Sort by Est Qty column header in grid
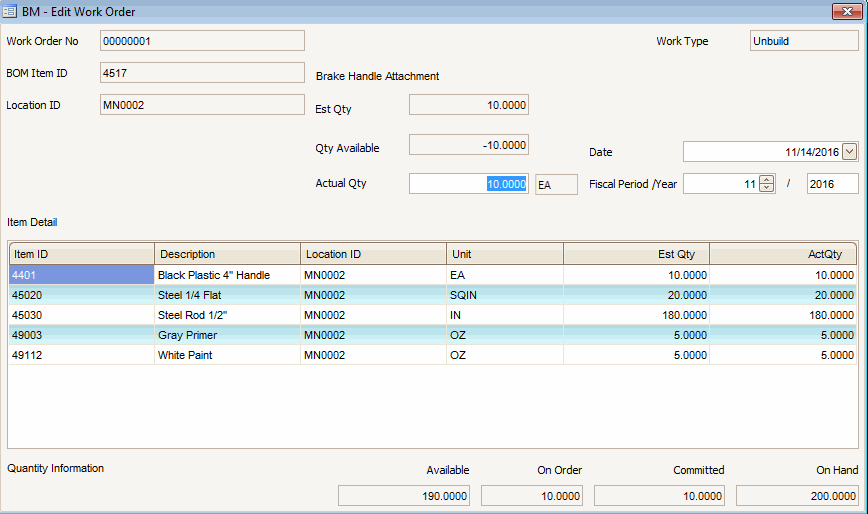Viewport: 868px width, 514px height. [637, 254]
